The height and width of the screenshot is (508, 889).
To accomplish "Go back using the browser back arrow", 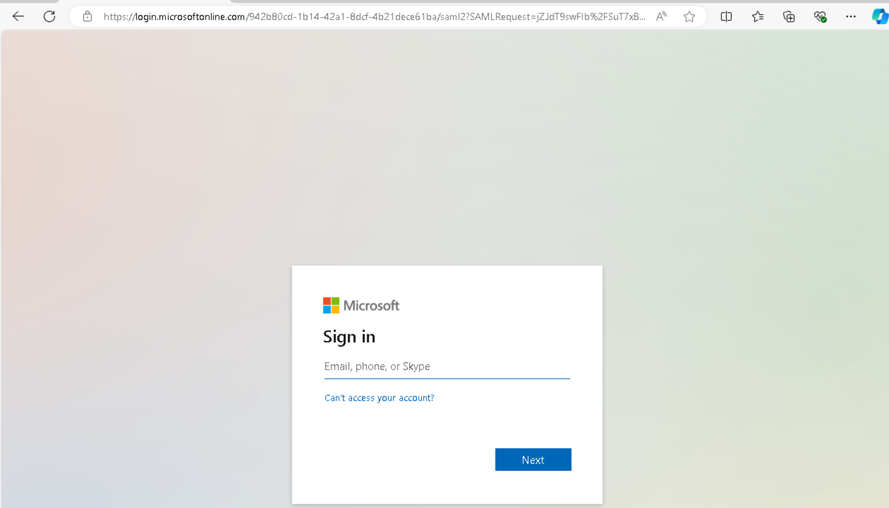I will [x=18, y=16].
